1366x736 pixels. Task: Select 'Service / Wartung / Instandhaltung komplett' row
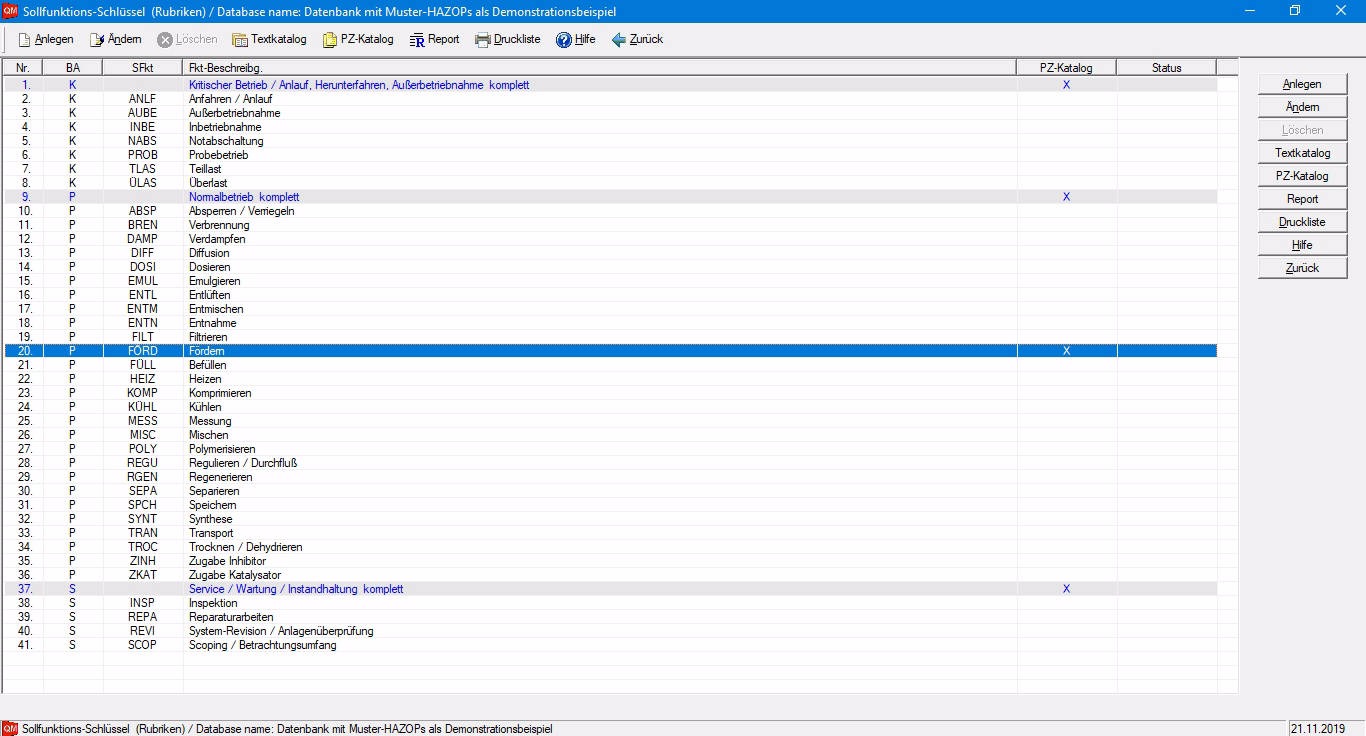pos(610,589)
